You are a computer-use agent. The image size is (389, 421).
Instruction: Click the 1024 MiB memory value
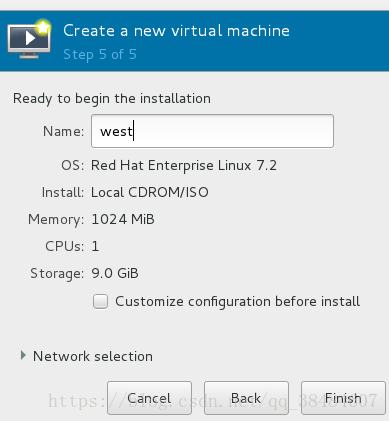123,219
